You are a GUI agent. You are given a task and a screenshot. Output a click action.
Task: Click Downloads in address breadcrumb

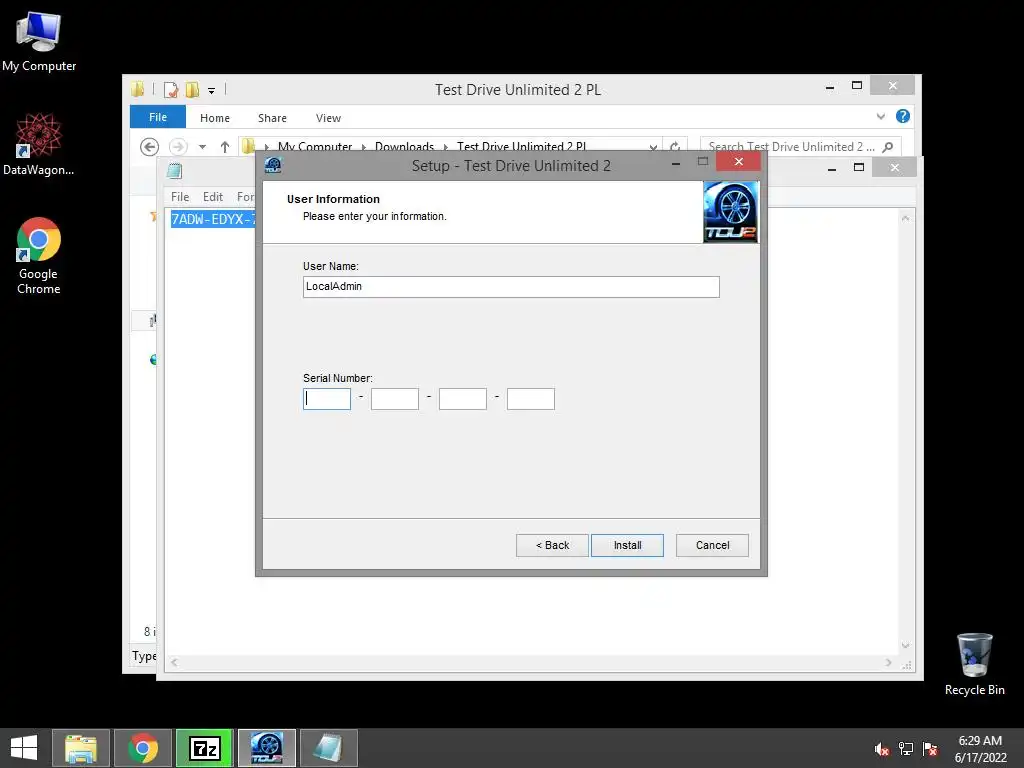(404, 147)
